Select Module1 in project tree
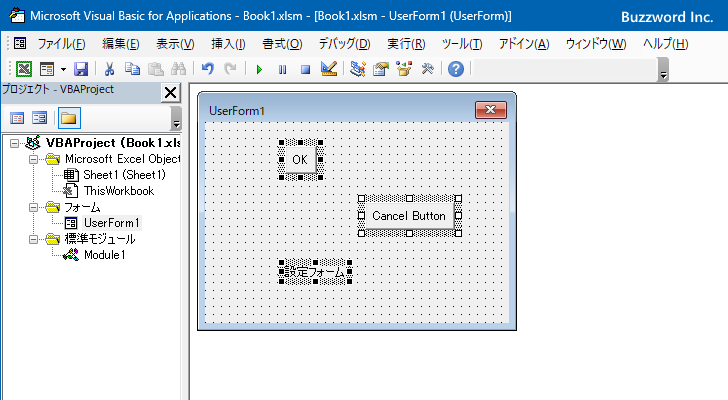This screenshot has height=400, width=728. pos(104,255)
